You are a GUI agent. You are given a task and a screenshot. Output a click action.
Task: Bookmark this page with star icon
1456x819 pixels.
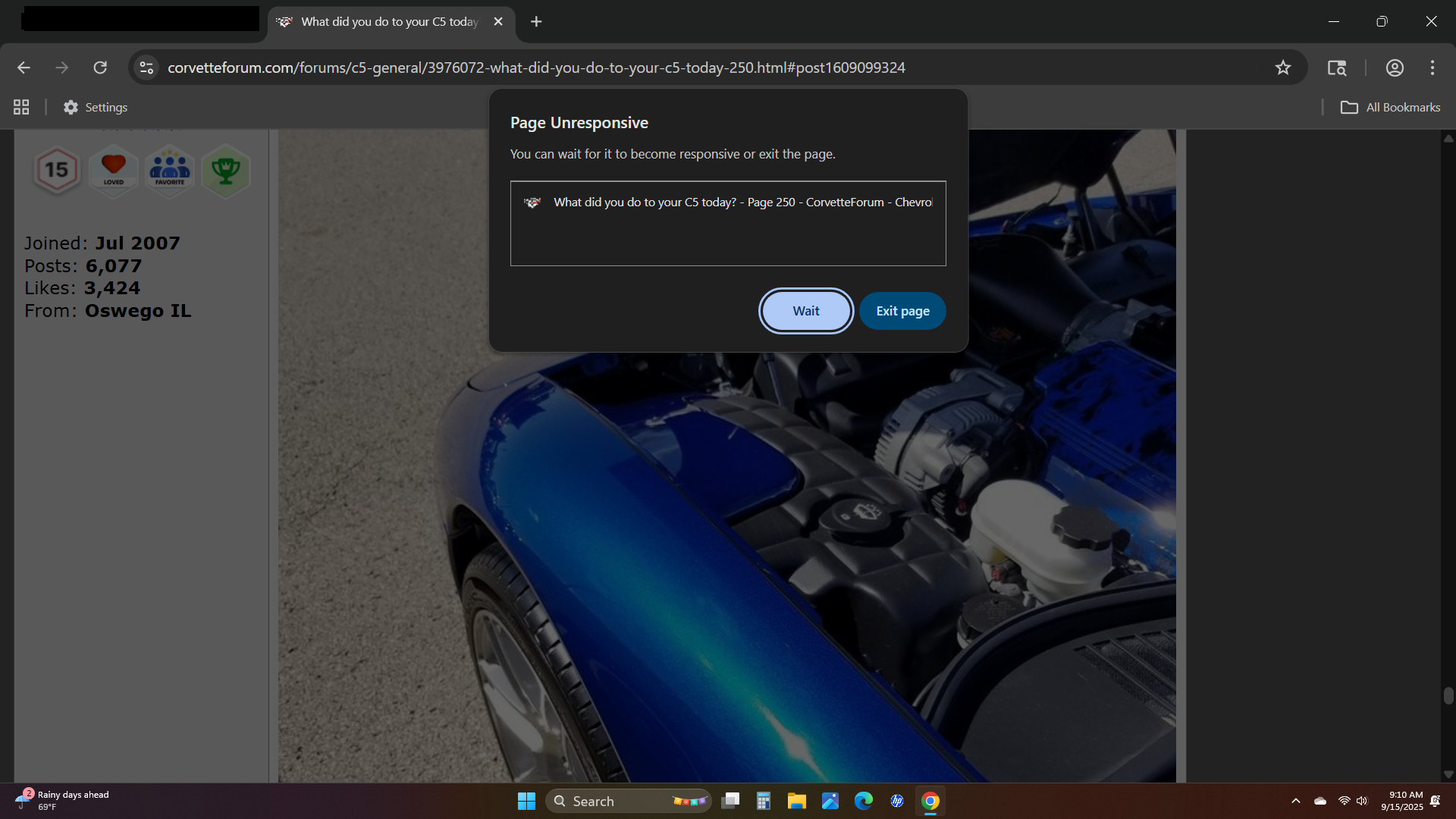(x=1282, y=67)
